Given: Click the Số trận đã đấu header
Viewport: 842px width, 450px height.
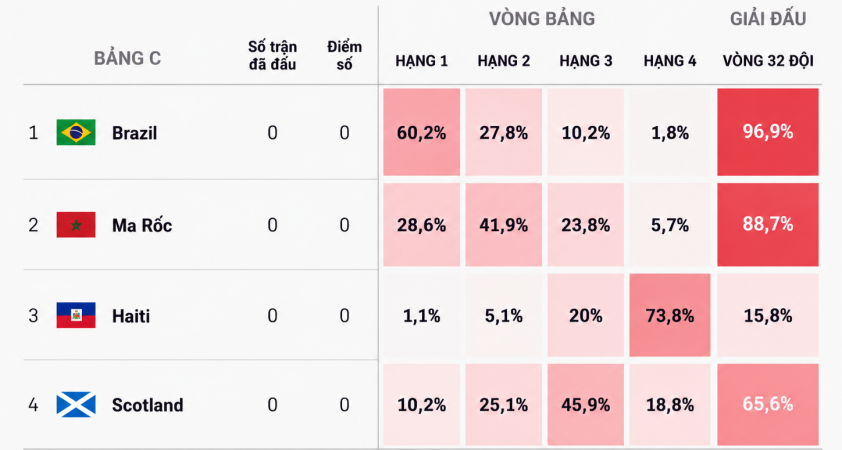Looking at the screenshot, I should pos(272,55).
